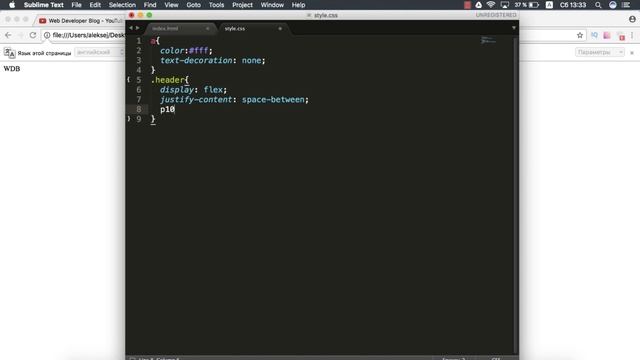This screenshot has width=640, height=360.
Task: Open the View menu
Action: pyautogui.click(x=171, y=5)
